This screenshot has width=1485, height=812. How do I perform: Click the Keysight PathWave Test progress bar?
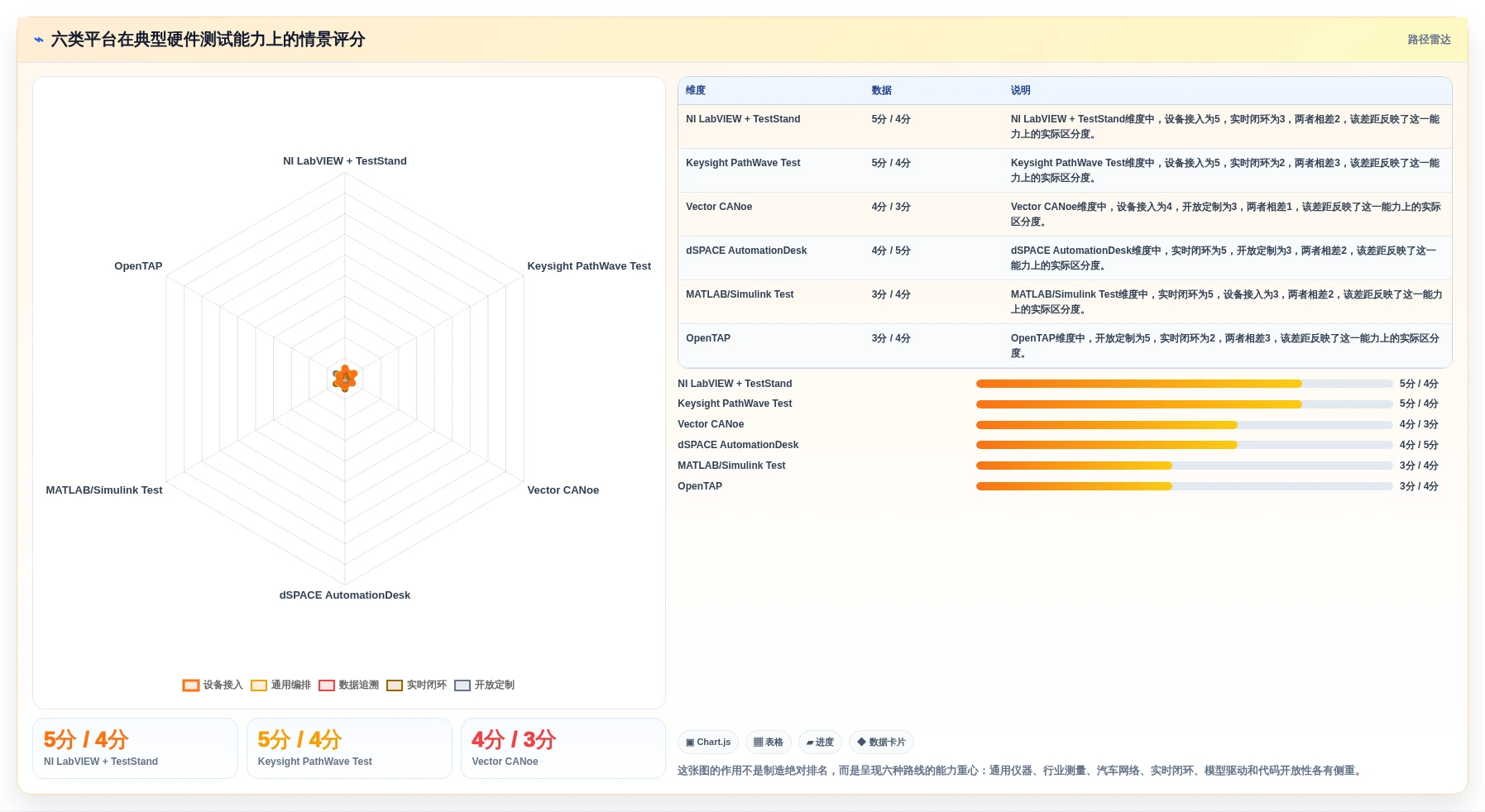click(x=1185, y=404)
